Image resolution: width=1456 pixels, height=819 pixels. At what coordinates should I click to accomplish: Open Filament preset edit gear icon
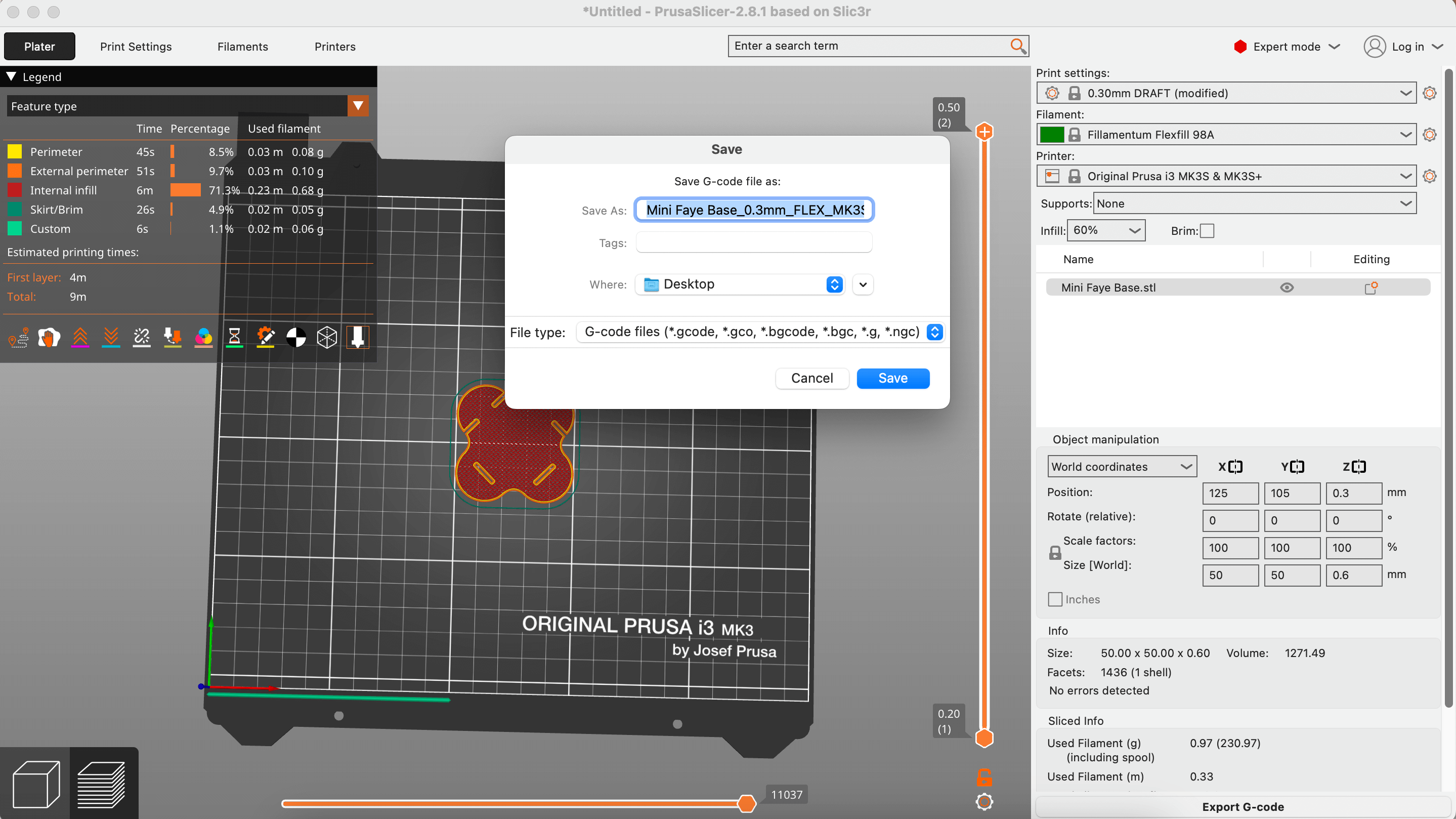click(1429, 135)
